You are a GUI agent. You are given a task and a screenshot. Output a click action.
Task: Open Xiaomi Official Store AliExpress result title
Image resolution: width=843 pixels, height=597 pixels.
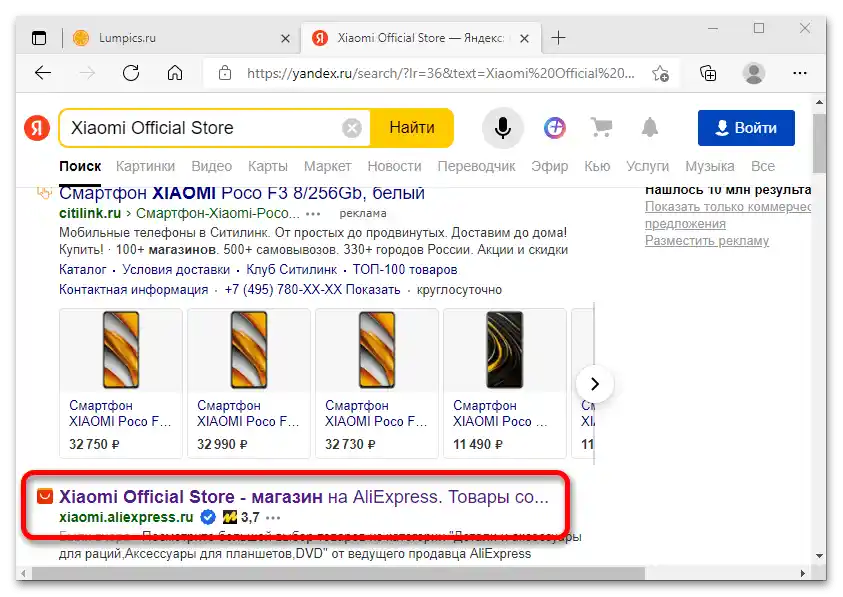pyautogui.click(x=304, y=497)
